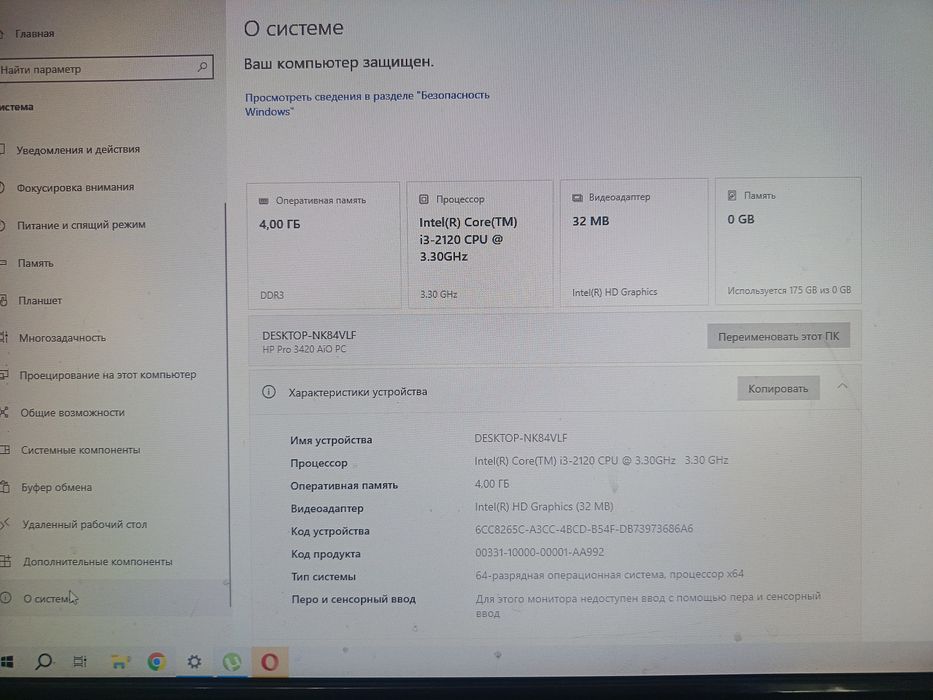Open Проецирование на этот компьютер page
This screenshot has height=700, width=933.
click(x=108, y=375)
